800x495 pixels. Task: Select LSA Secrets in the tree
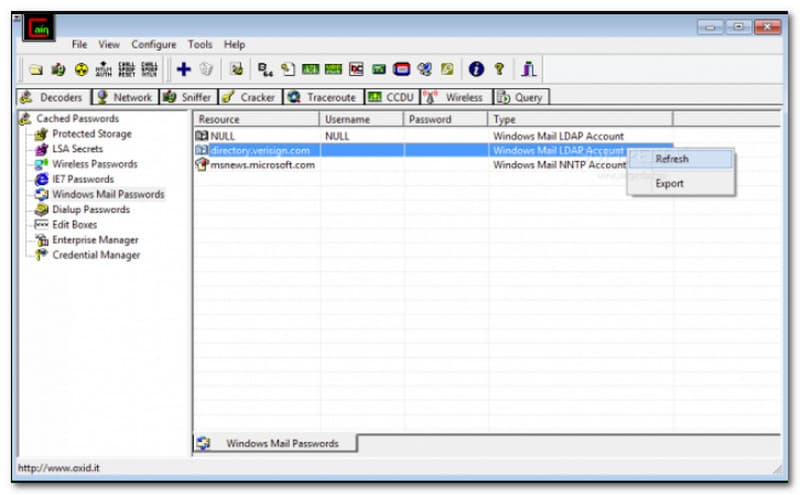77,149
